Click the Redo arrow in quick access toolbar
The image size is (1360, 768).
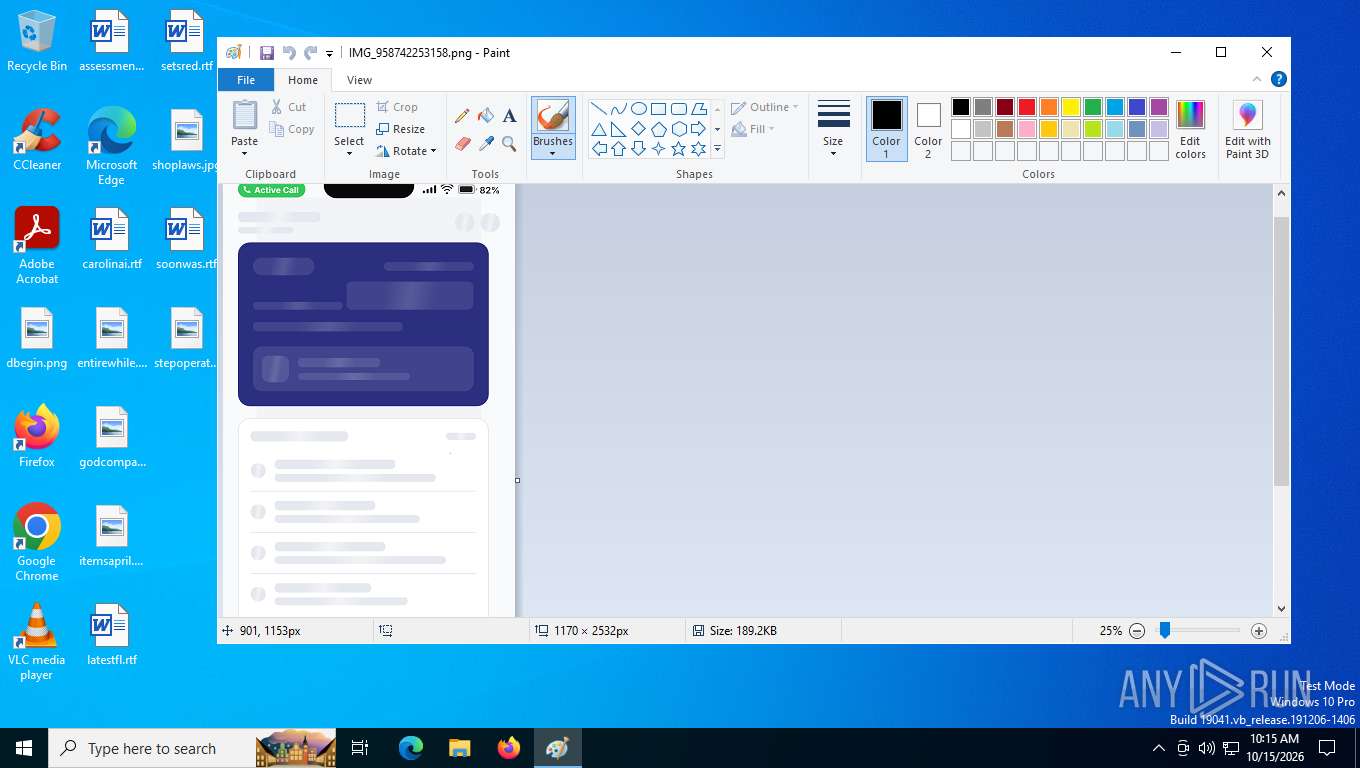tap(311, 53)
